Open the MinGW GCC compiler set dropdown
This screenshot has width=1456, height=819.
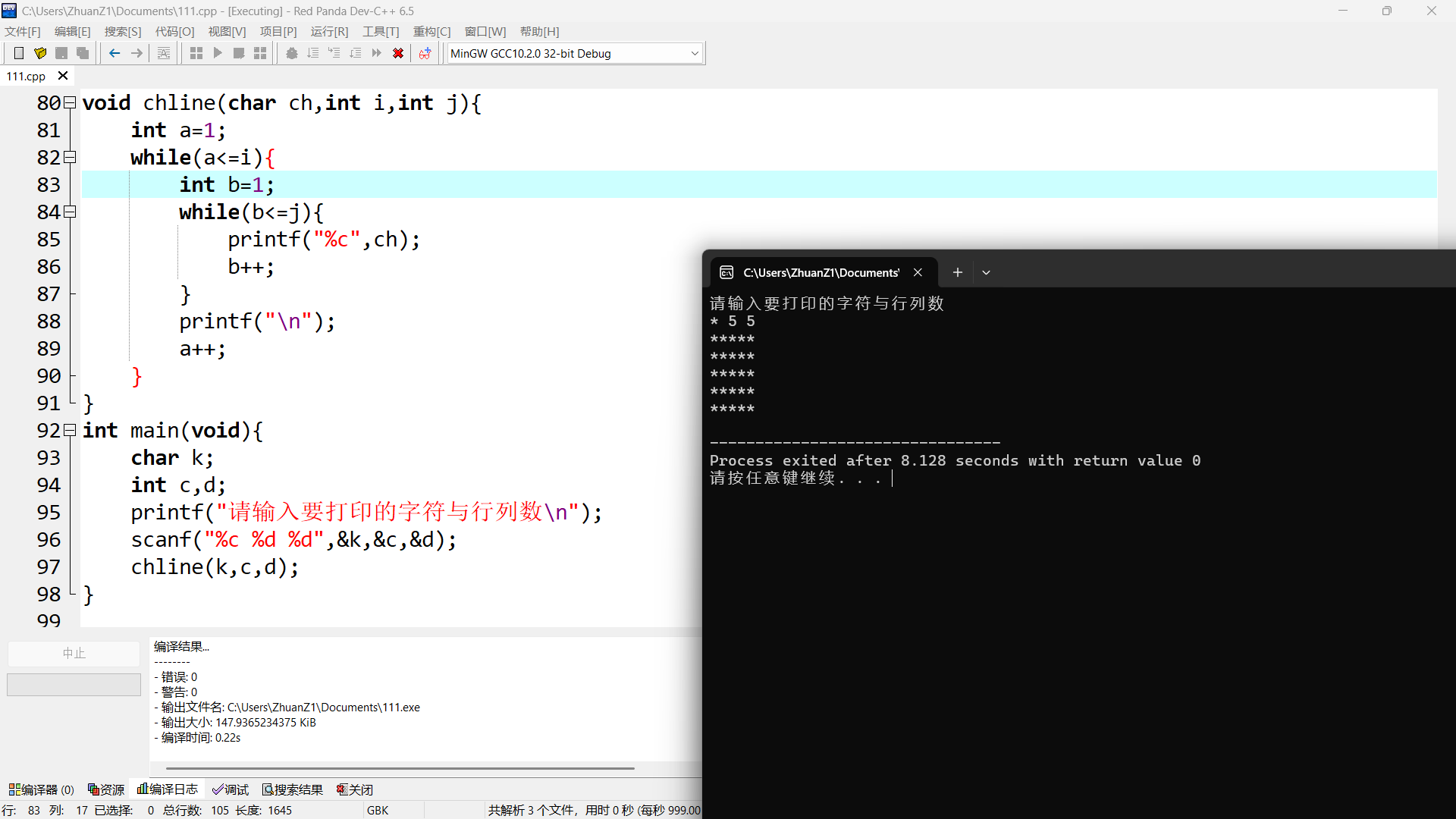(x=695, y=53)
